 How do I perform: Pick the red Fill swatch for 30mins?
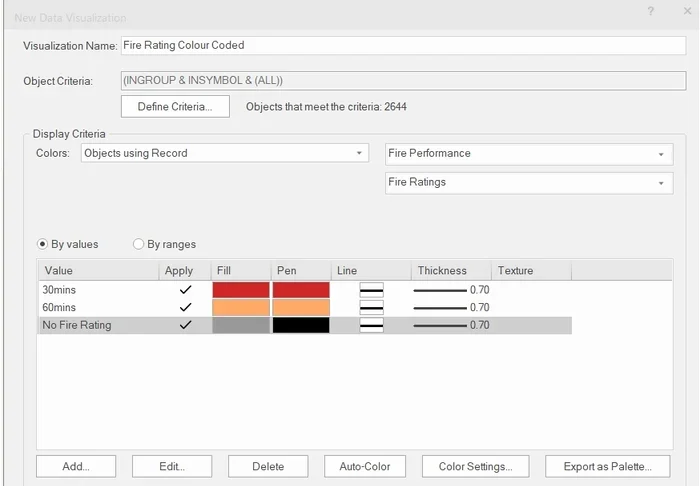241,289
